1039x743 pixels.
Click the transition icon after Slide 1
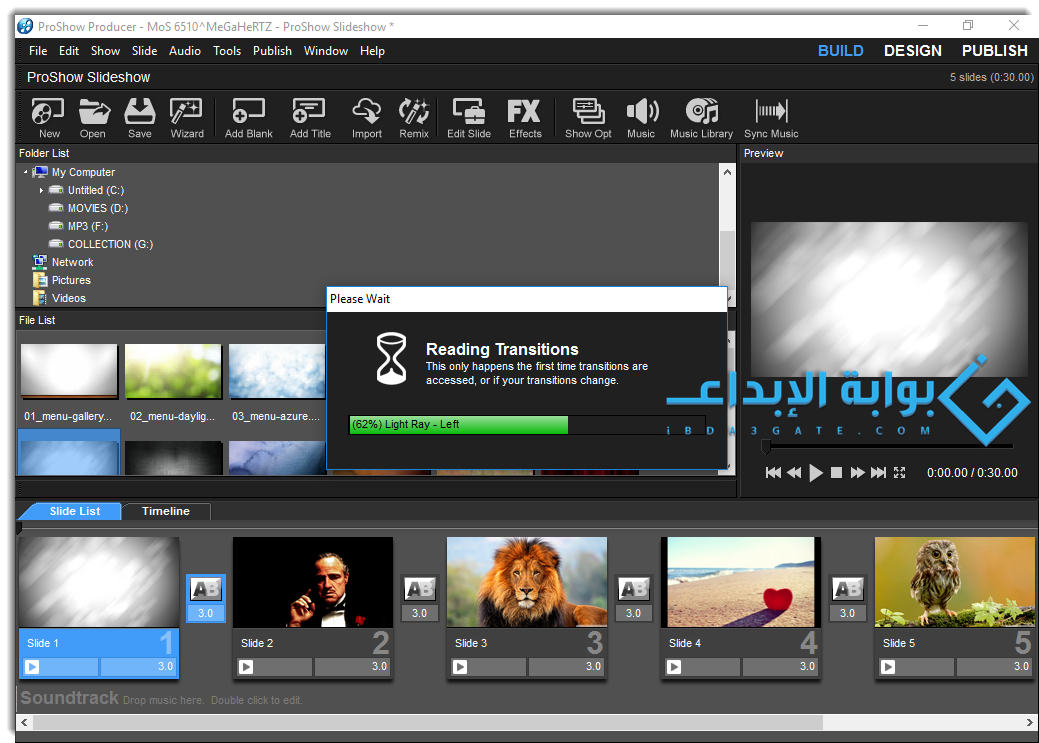[x=205, y=589]
